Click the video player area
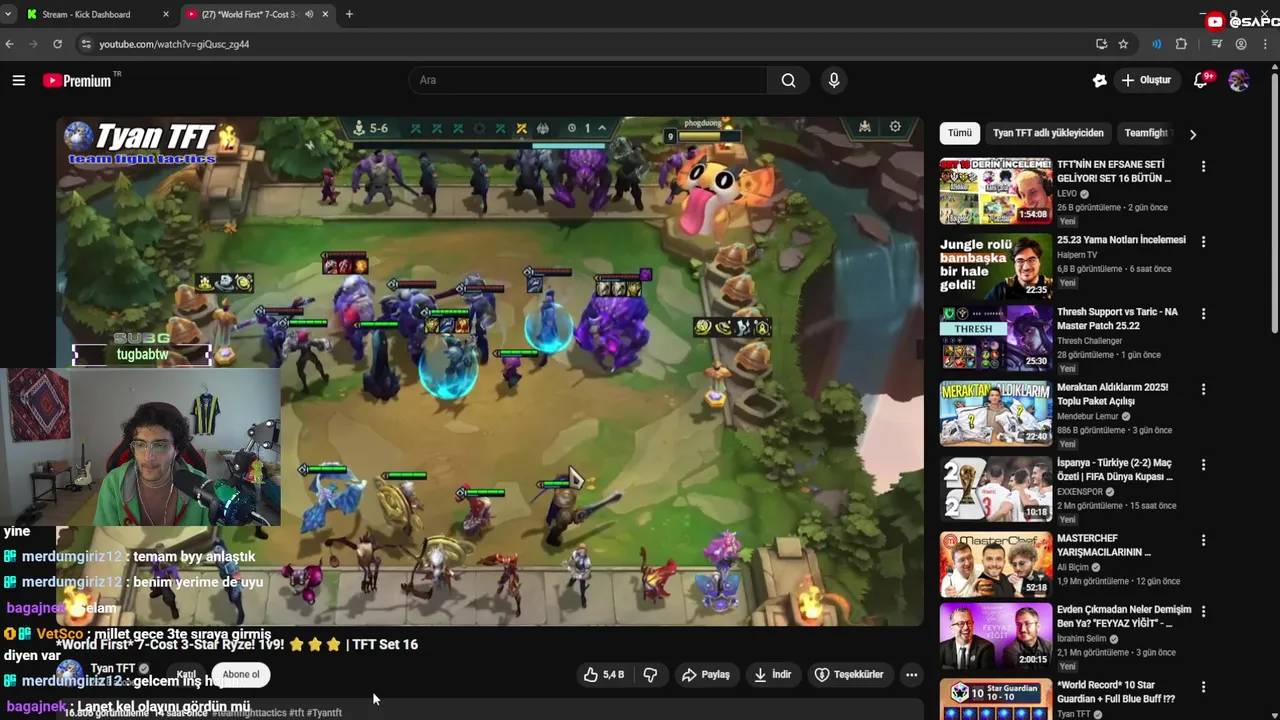This screenshot has height=720, width=1280. pos(490,371)
